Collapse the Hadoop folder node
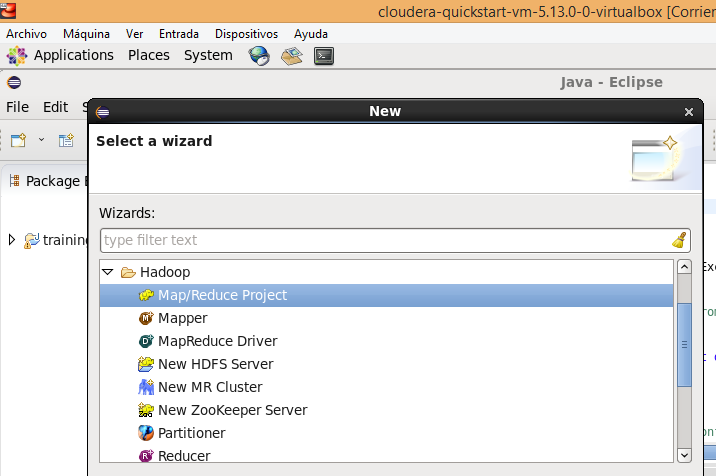This screenshot has width=716, height=476. coord(108,272)
